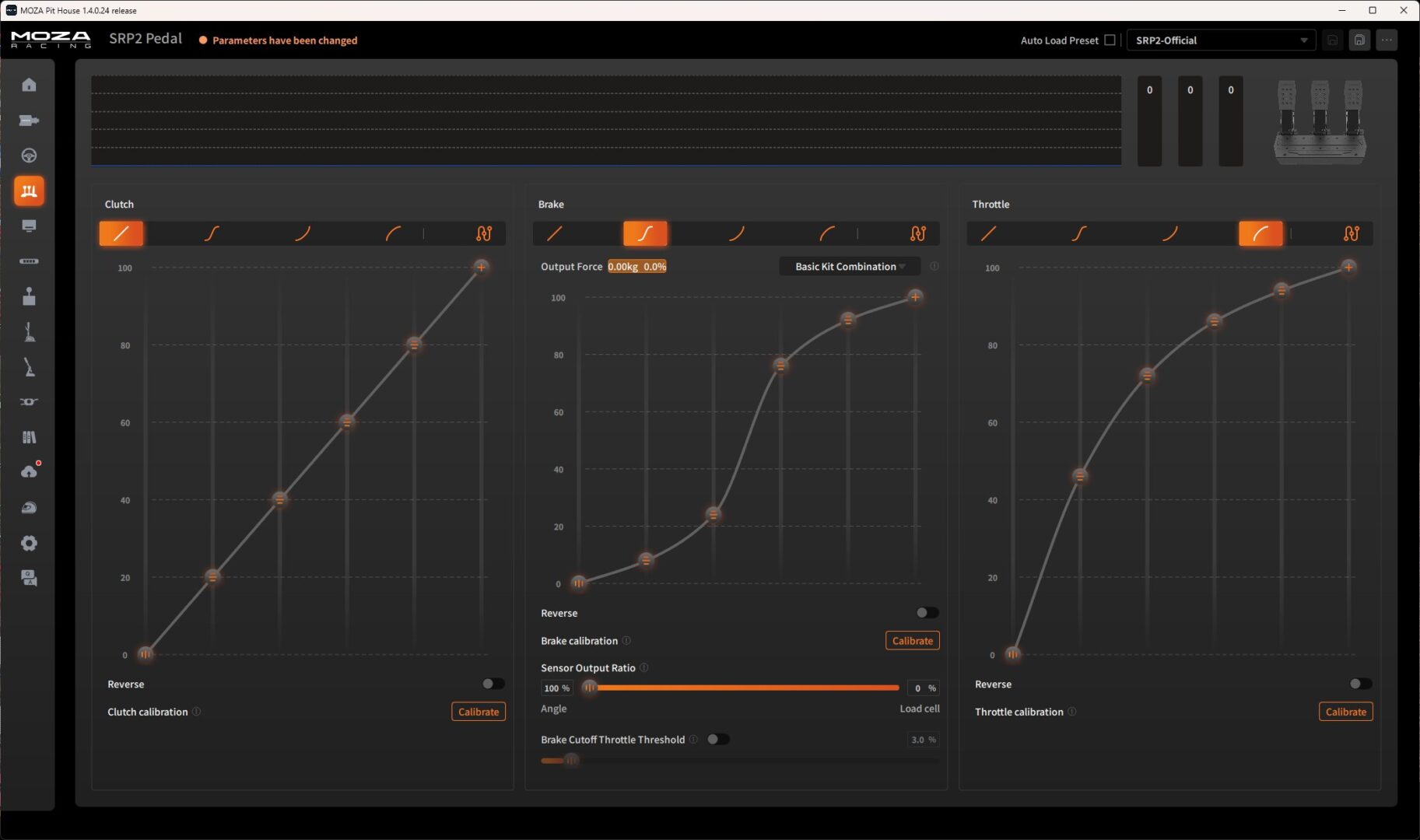
Task: Click the info icon beside Brake Cutoff Throttle Threshold
Action: pos(693,740)
